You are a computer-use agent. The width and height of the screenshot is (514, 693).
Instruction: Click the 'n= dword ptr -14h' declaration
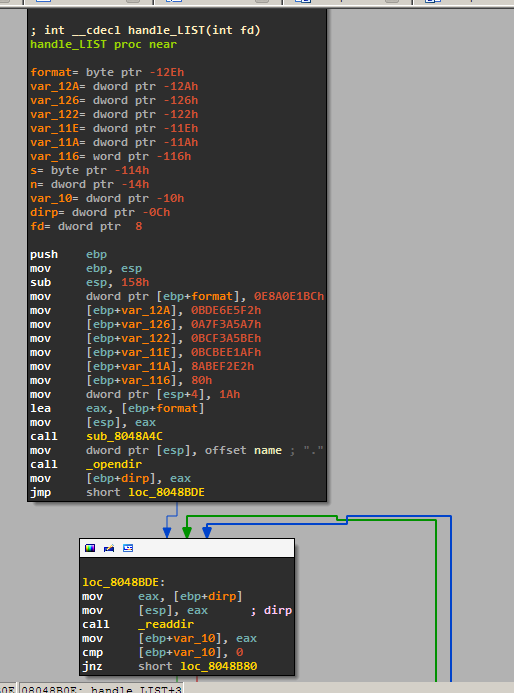click(90, 184)
